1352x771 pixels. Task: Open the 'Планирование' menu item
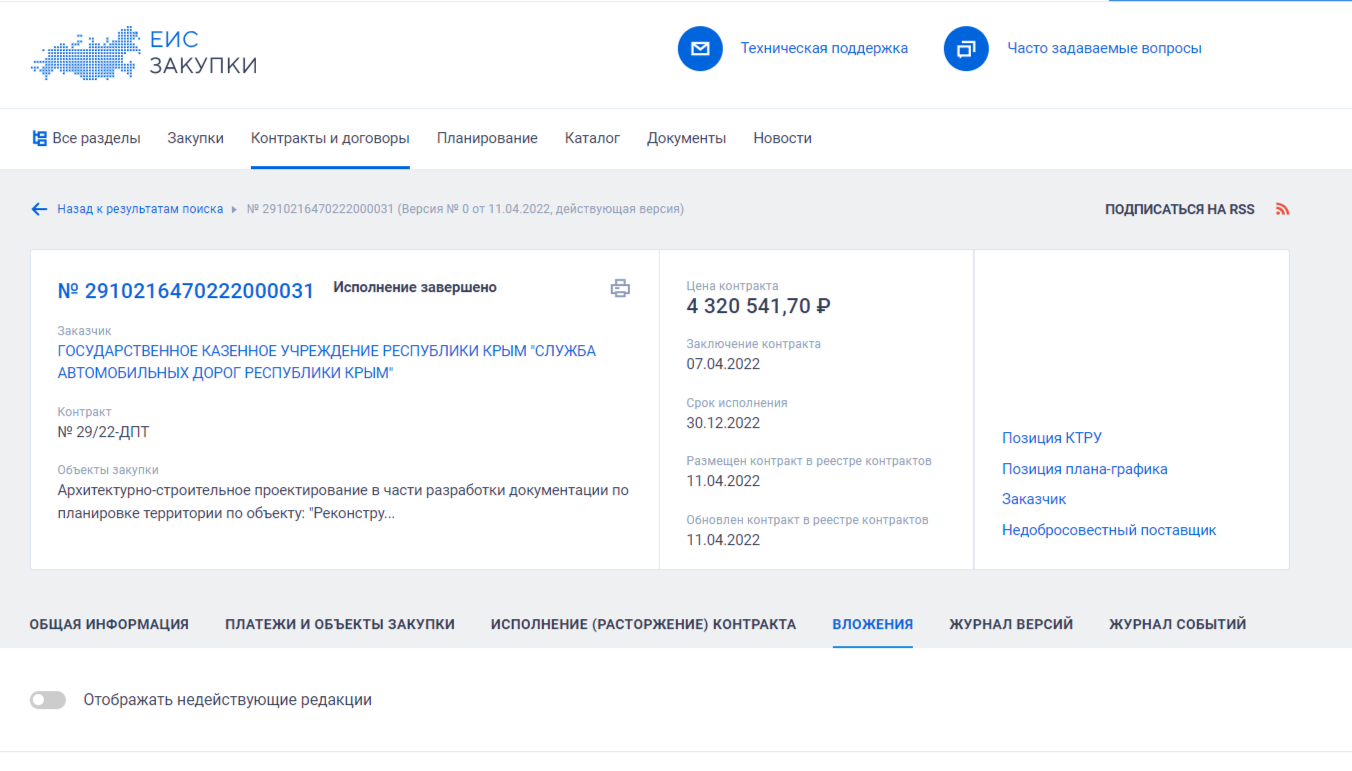coord(487,139)
